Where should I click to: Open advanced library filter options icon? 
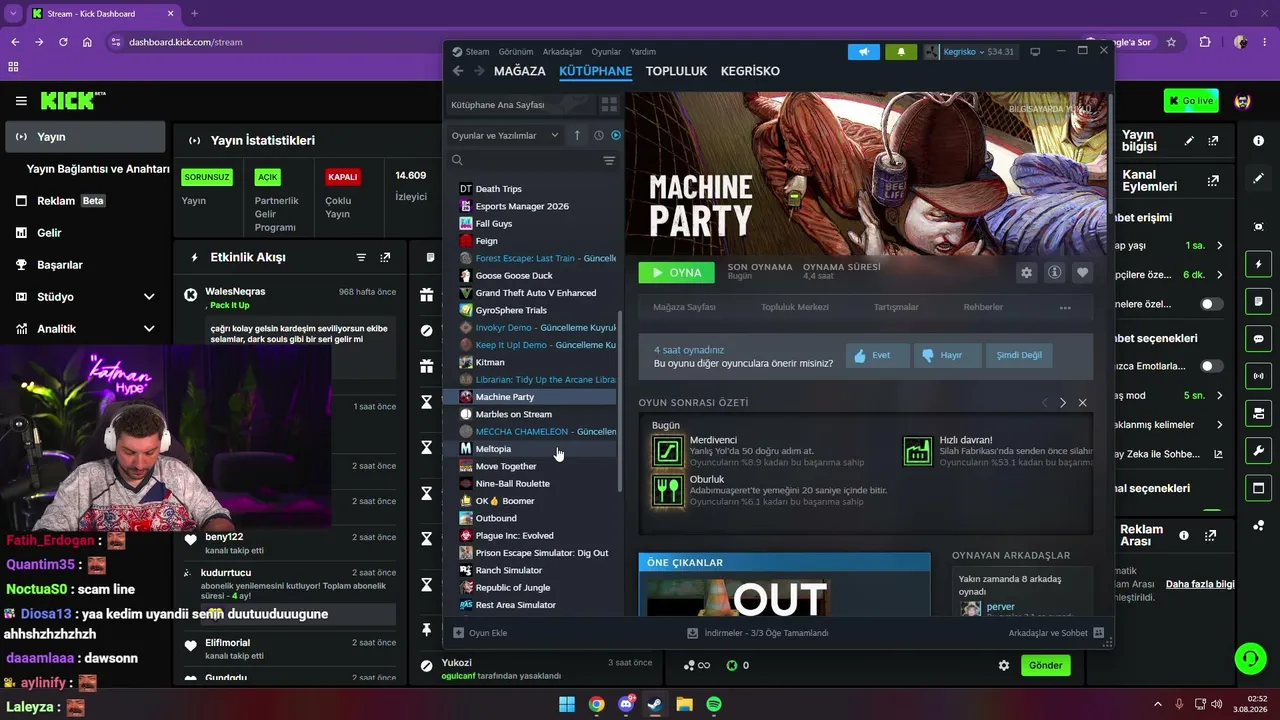[609, 160]
